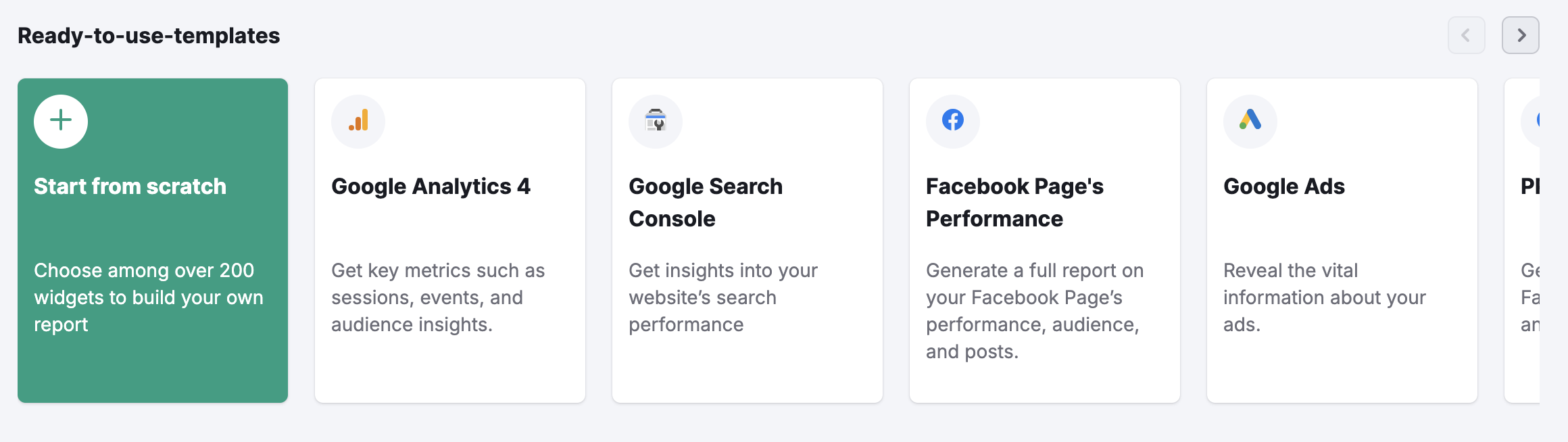Click the Google Search Console icon

(x=655, y=122)
